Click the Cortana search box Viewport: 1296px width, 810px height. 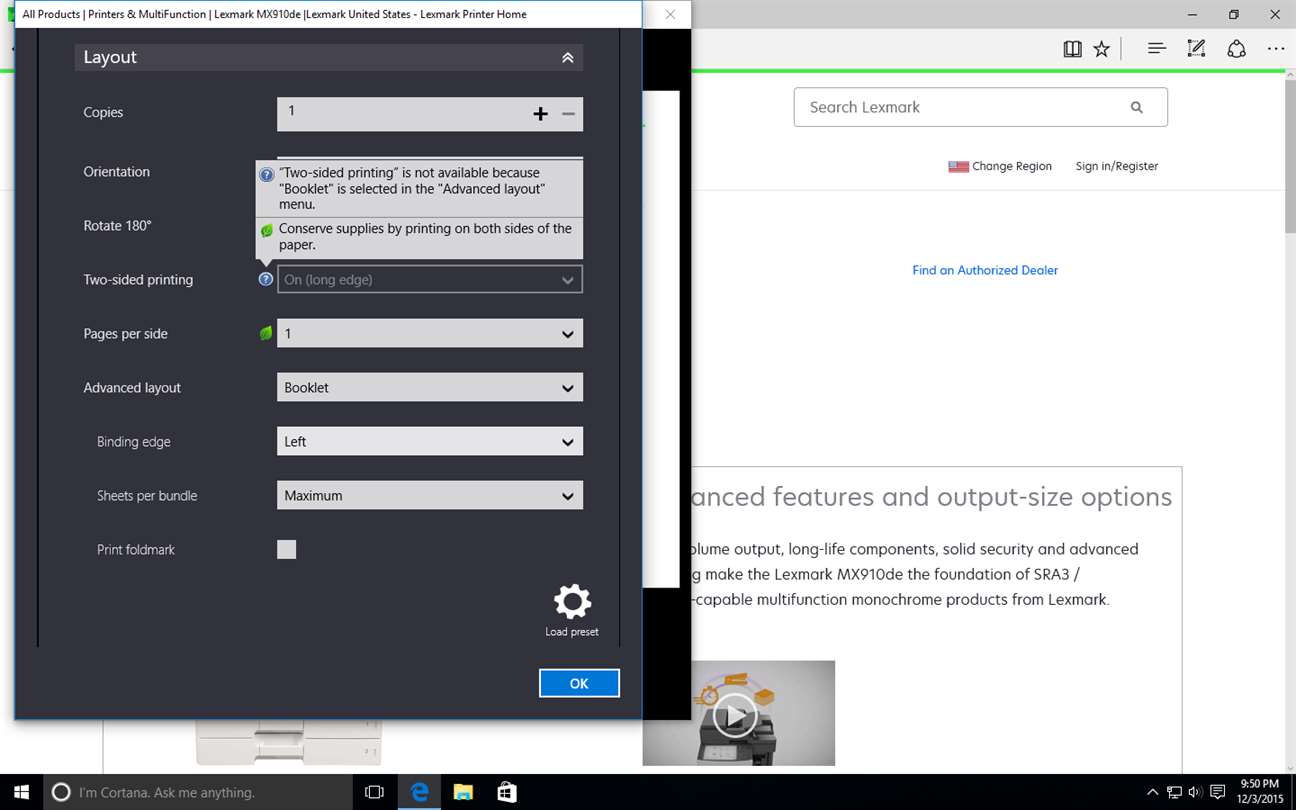click(198, 792)
